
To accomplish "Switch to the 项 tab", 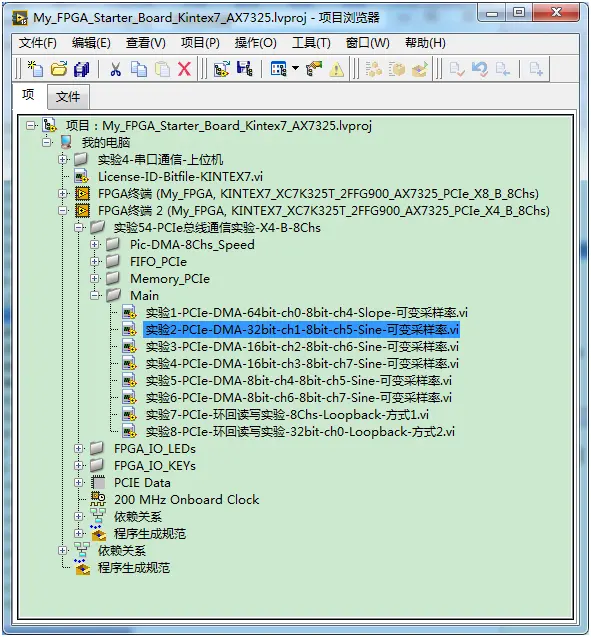I will click(28, 95).
